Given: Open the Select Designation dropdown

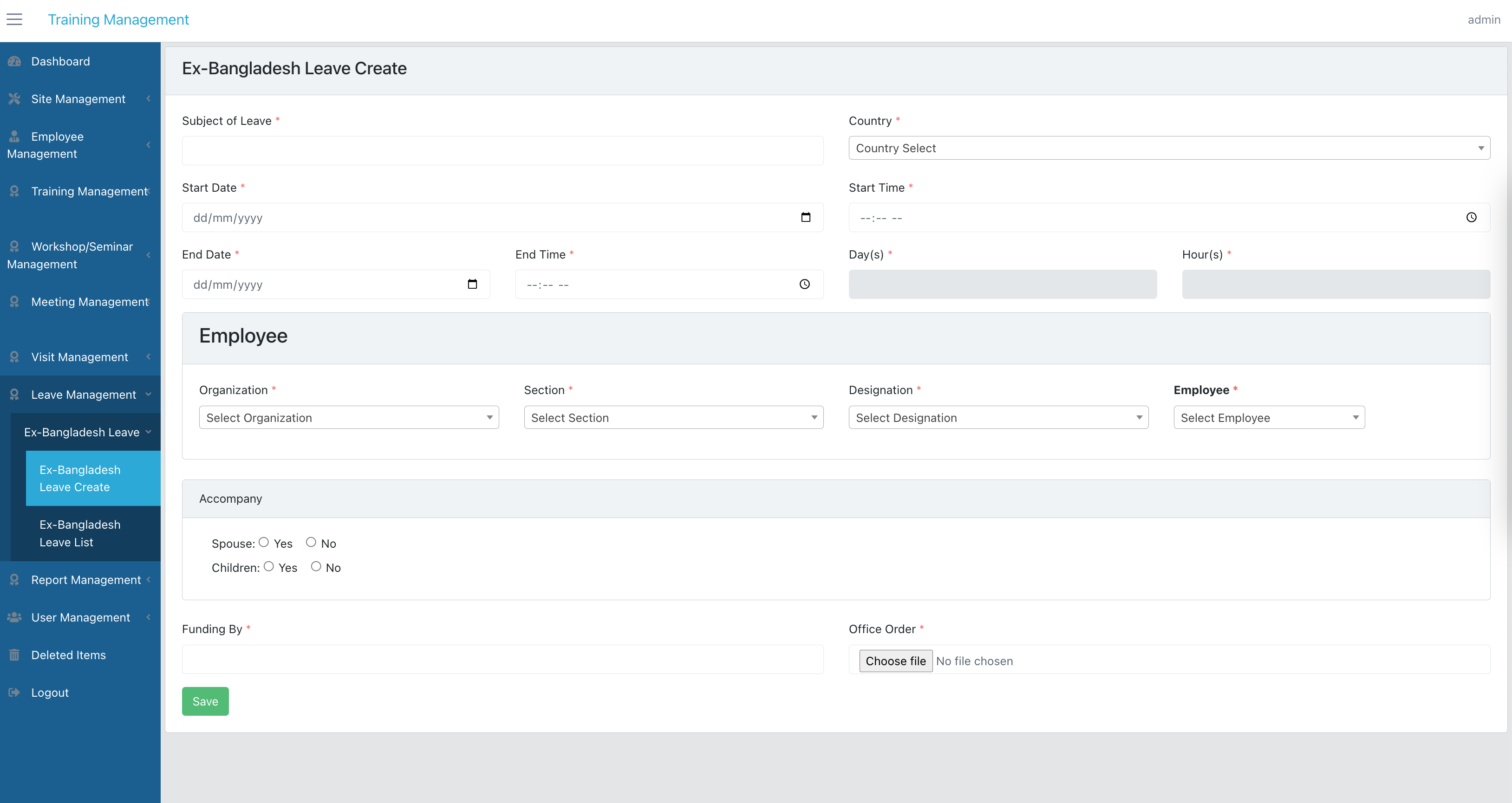Looking at the screenshot, I should (998, 417).
